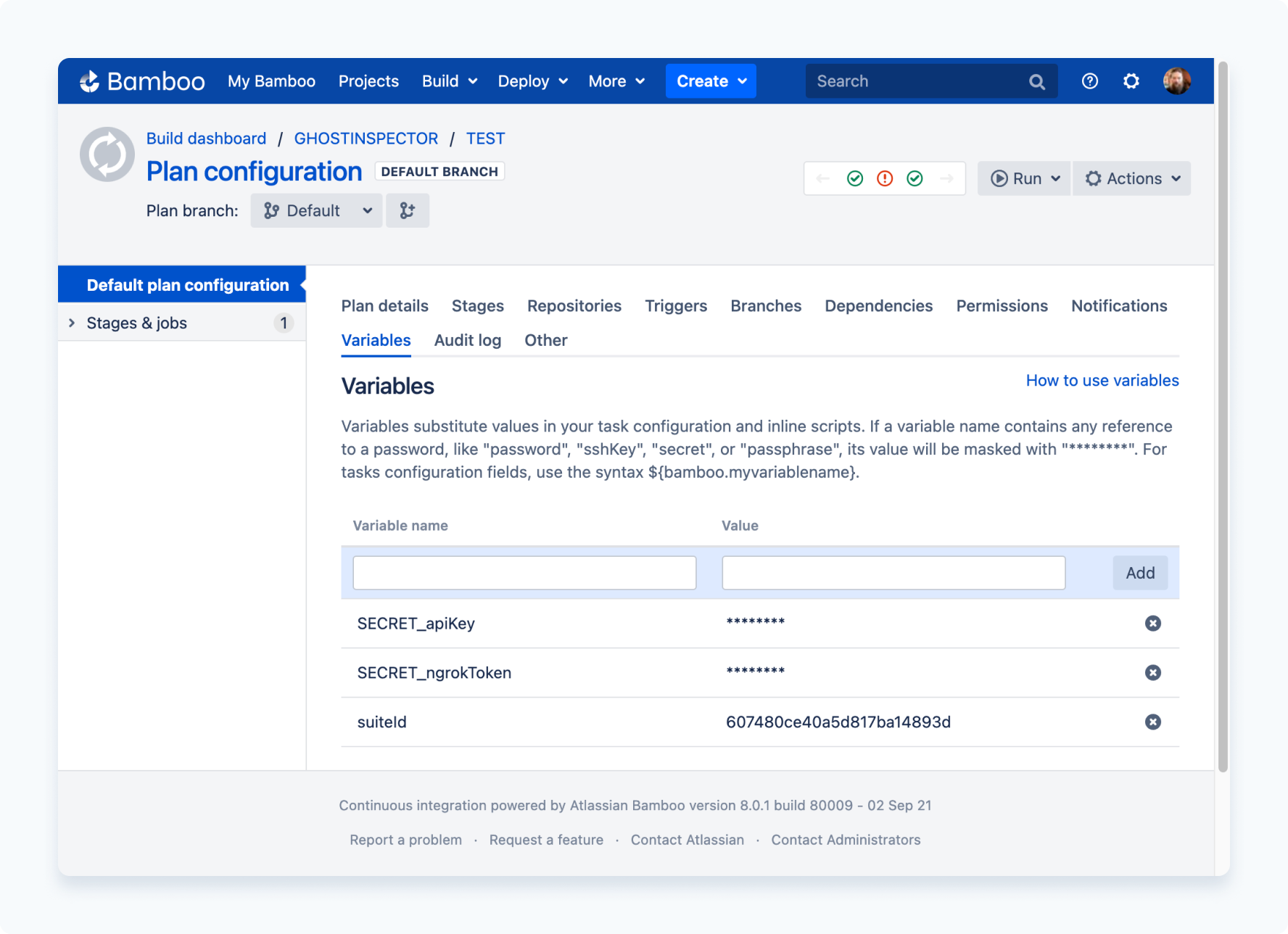
Task: Click the Bamboo logo icon
Action: click(89, 80)
